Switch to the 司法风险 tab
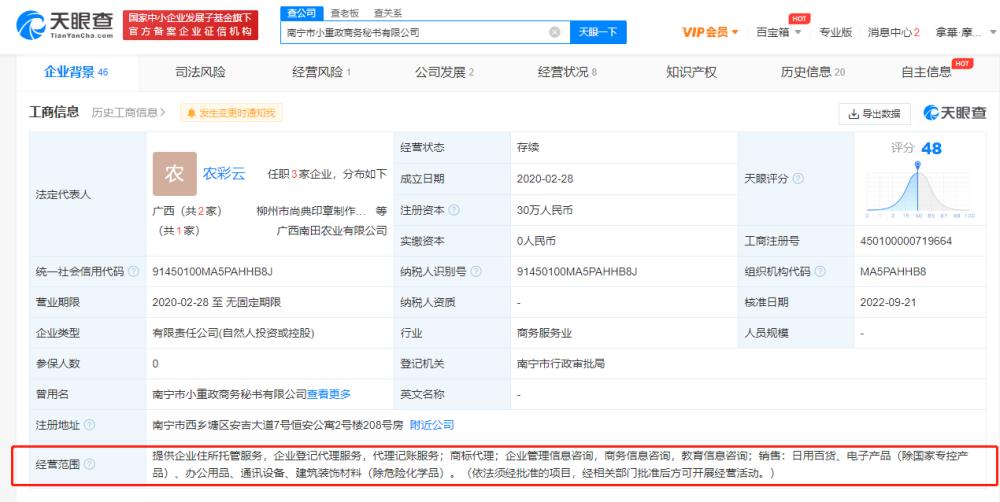Viewport: 1000px width, 502px height. pyautogui.click(x=200, y=72)
